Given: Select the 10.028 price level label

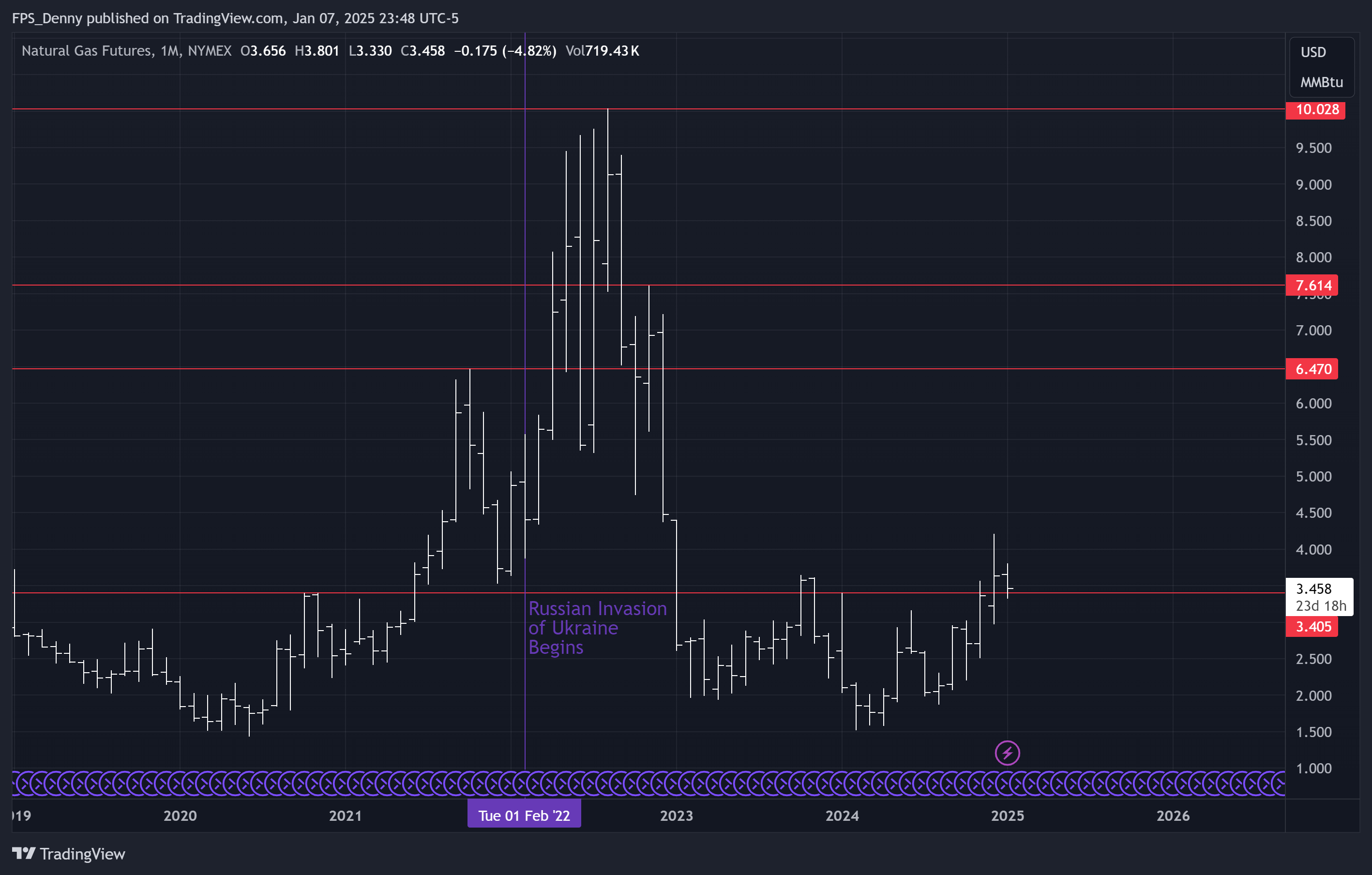Looking at the screenshot, I should click(x=1315, y=109).
